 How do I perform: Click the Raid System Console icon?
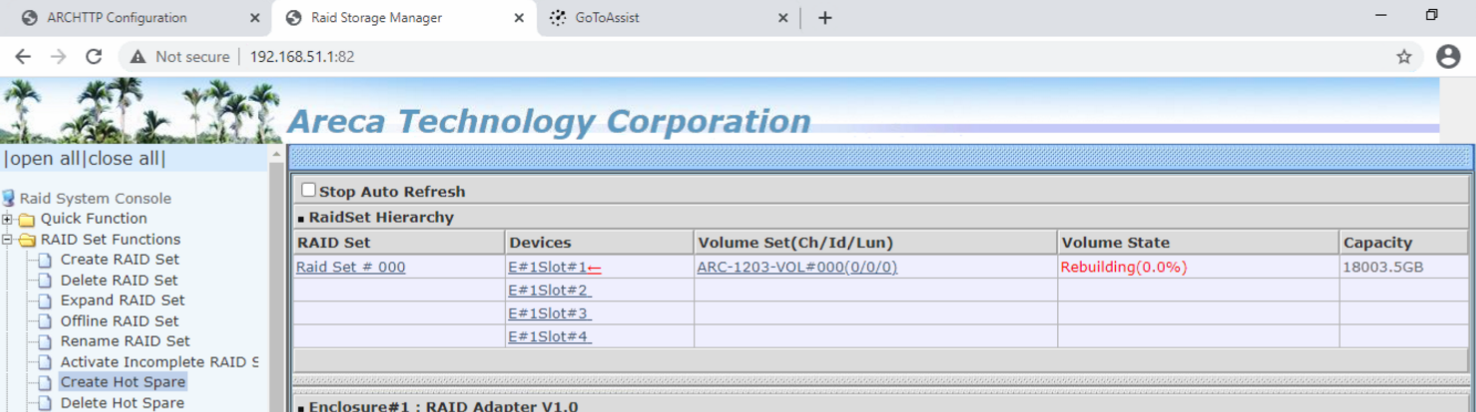pos(9,198)
